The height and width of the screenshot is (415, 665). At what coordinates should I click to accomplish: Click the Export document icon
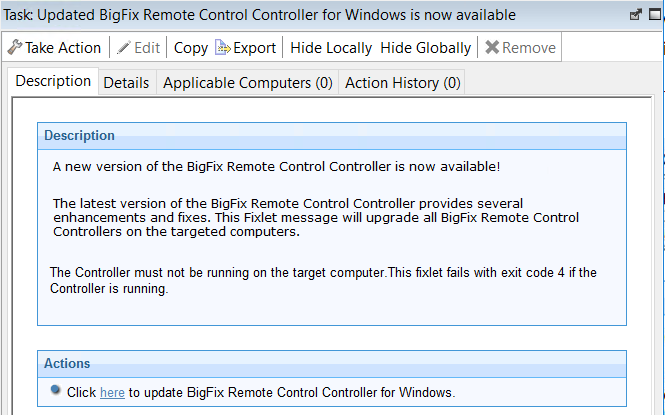click(x=222, y=48)
